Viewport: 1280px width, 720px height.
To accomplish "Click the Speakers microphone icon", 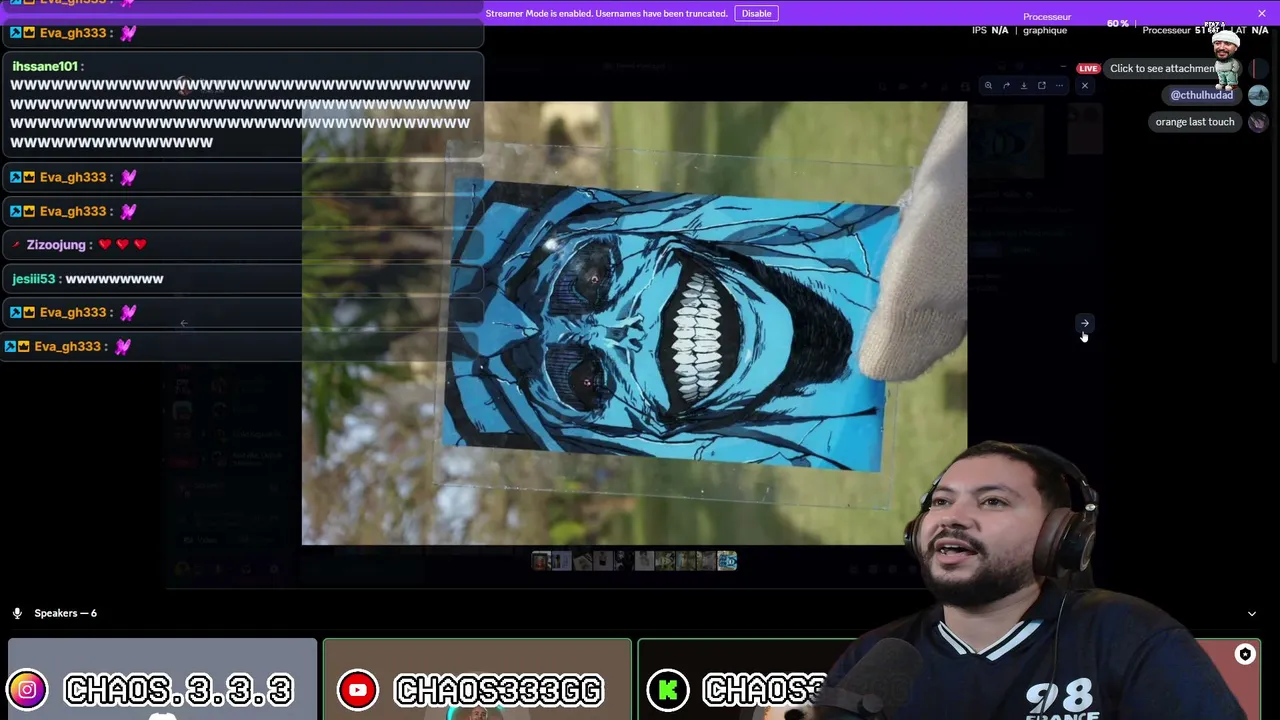I will (17, 613).
